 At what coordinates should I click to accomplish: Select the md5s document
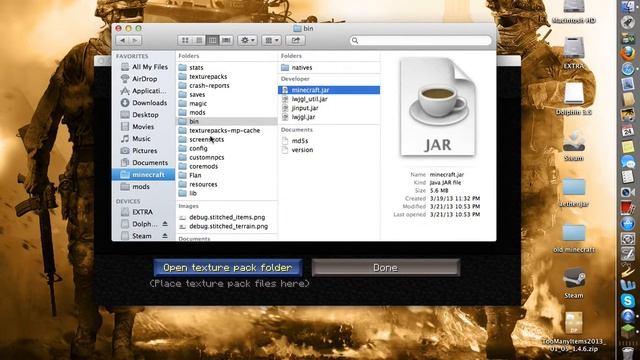point(295,141)
